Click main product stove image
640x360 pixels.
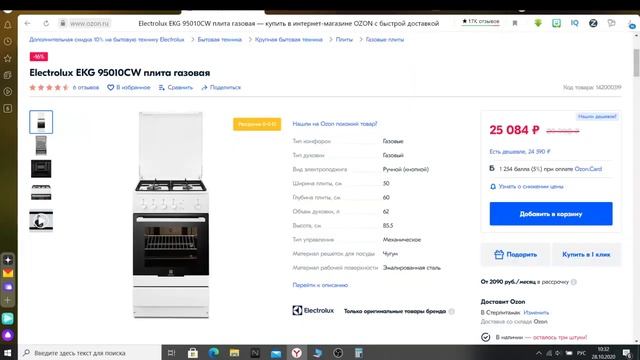click(x=171, y=215)
